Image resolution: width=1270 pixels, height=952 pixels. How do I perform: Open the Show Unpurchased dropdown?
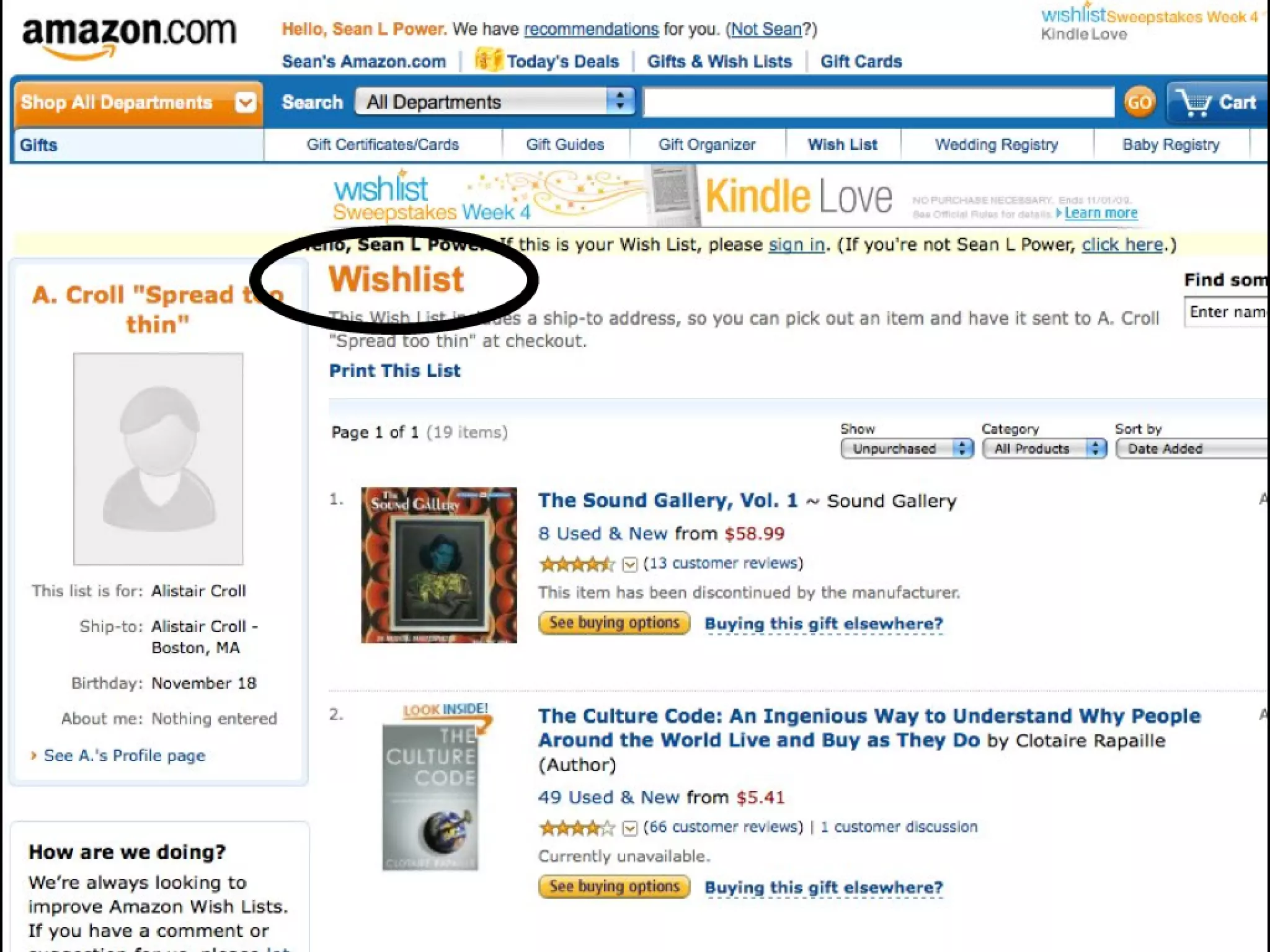(x=907, y=449)
